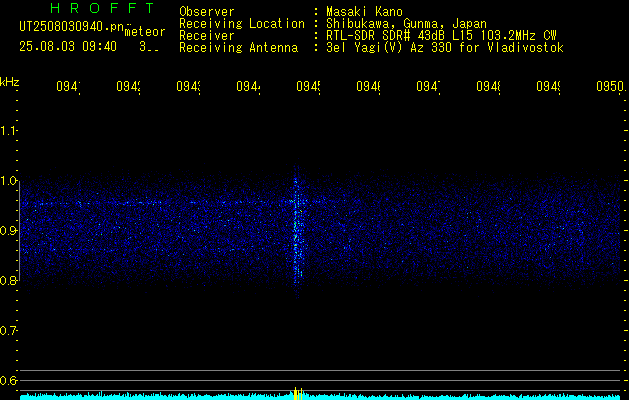Select the location Shibukawa, Gunma, Japan
629x400 pixels.
coord(406,24)
